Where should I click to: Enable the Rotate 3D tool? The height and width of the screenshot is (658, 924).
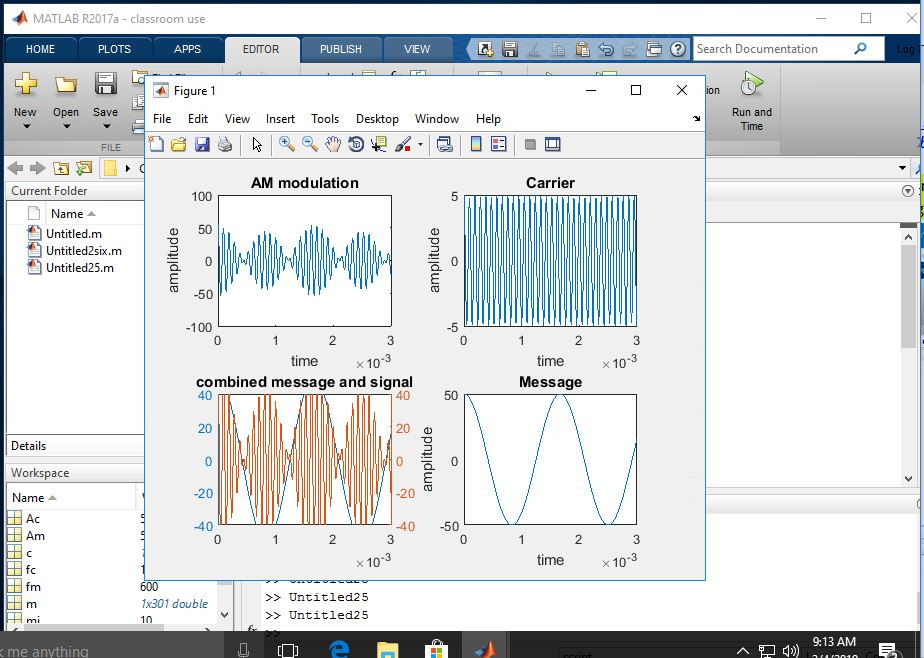tap(356, 145)
